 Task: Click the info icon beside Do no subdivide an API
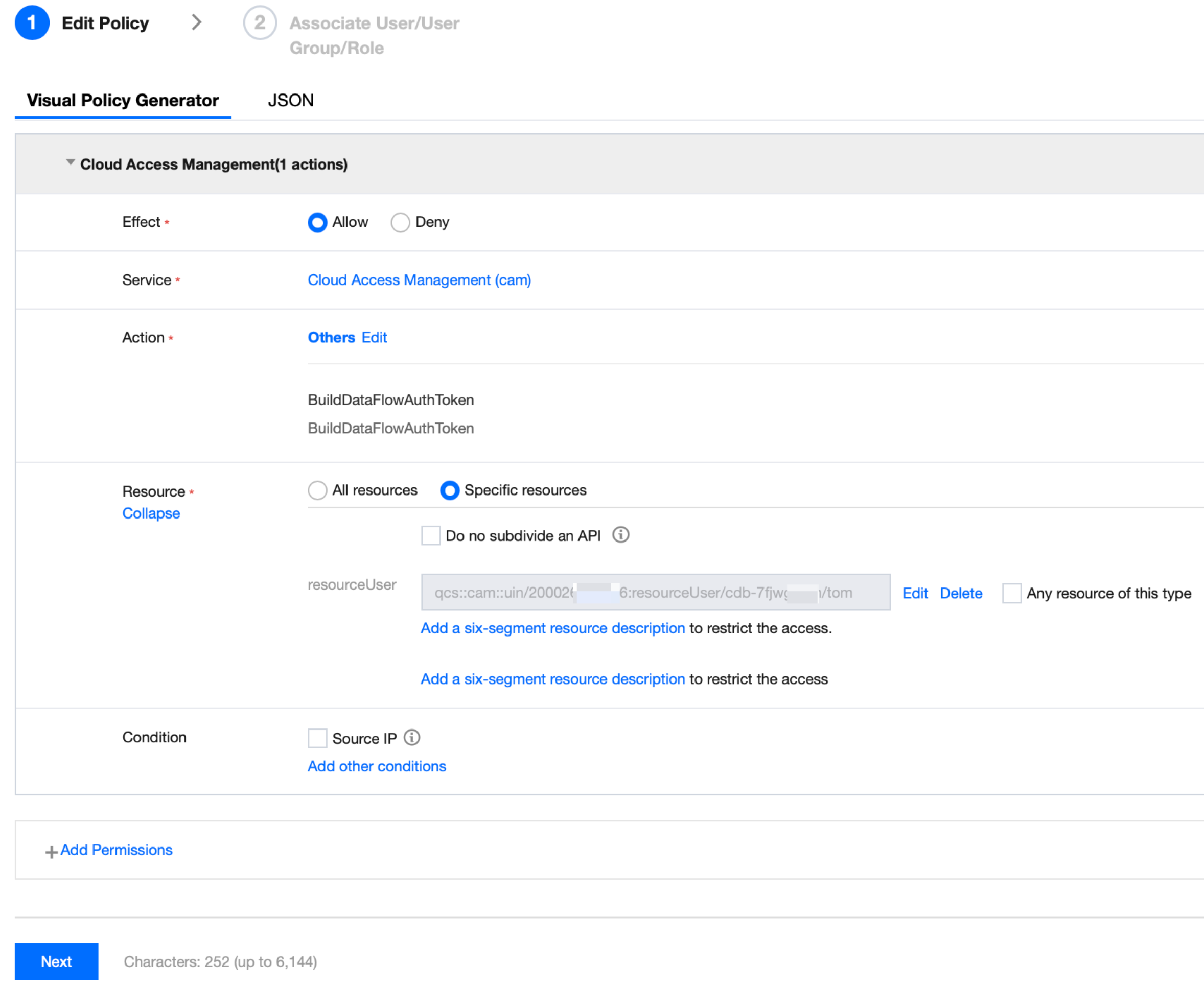click(x=620, y=535)
